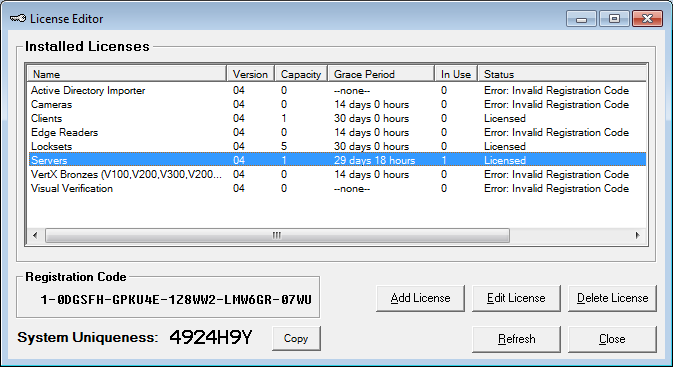Click the License Editor key icon
This screenshot has width=673, height=367.
click(x=18, y=18)
